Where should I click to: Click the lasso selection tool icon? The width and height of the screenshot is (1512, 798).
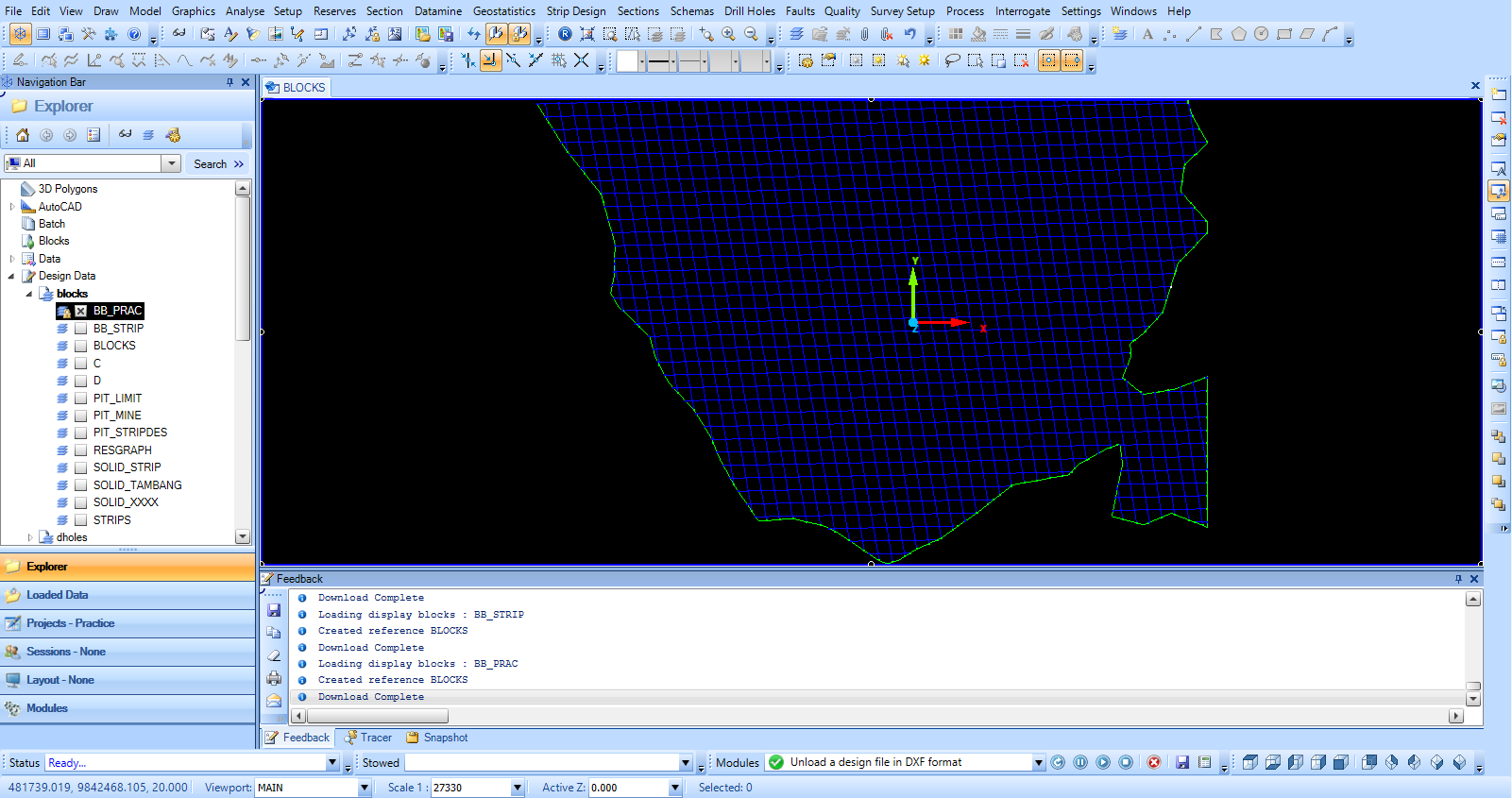(x=952, y=60)
